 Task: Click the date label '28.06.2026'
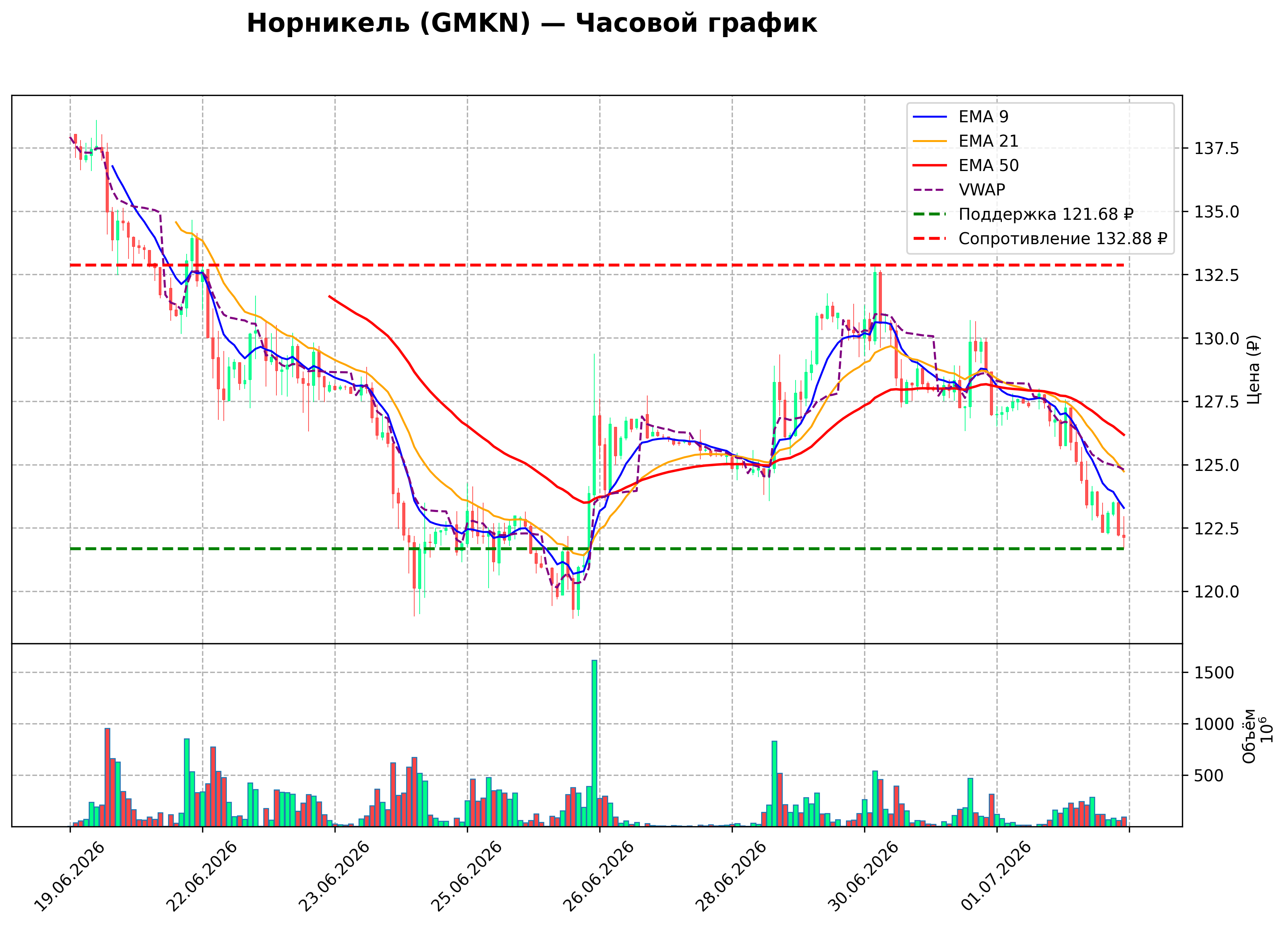(731, 876)
